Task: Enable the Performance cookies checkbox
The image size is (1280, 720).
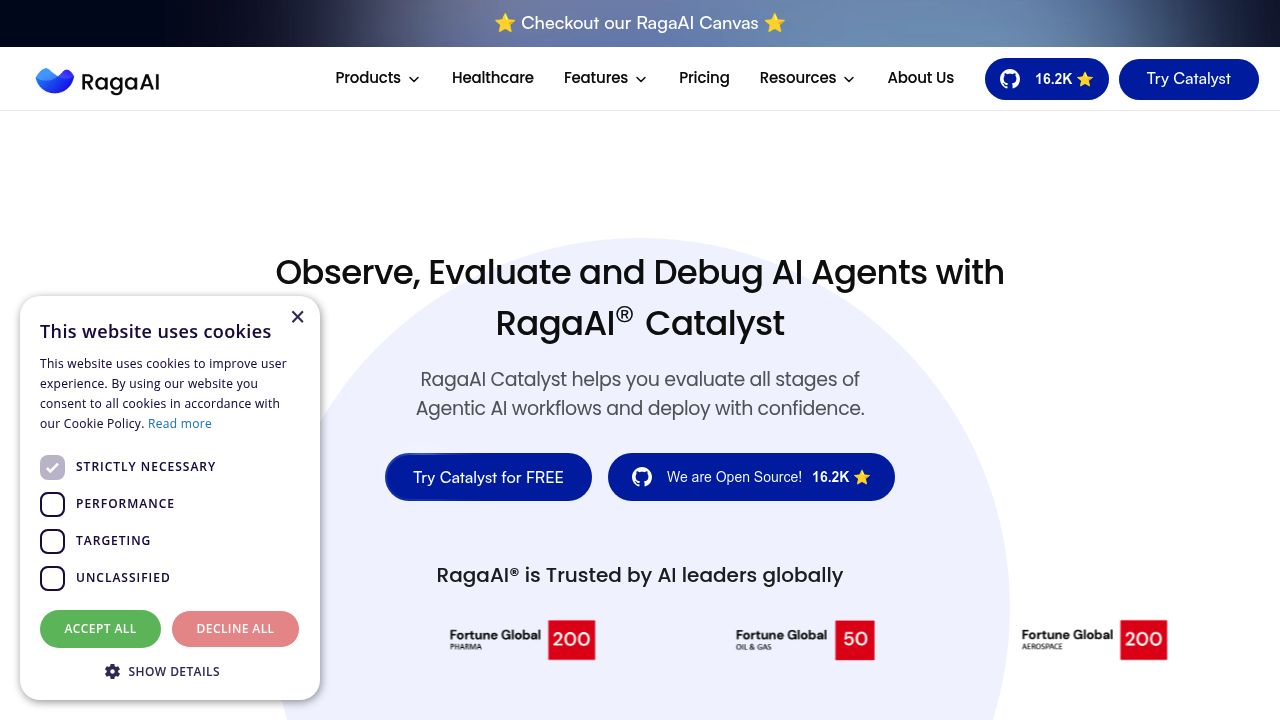Action: pos(52,504)
